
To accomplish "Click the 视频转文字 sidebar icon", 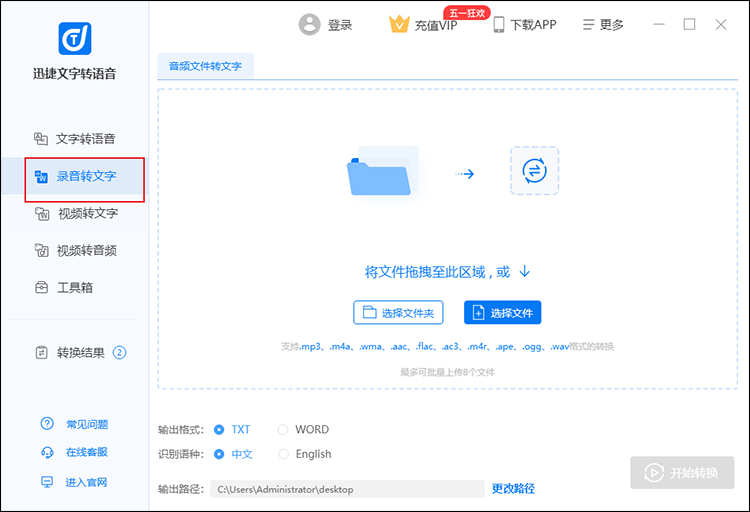I will [42, 213].
